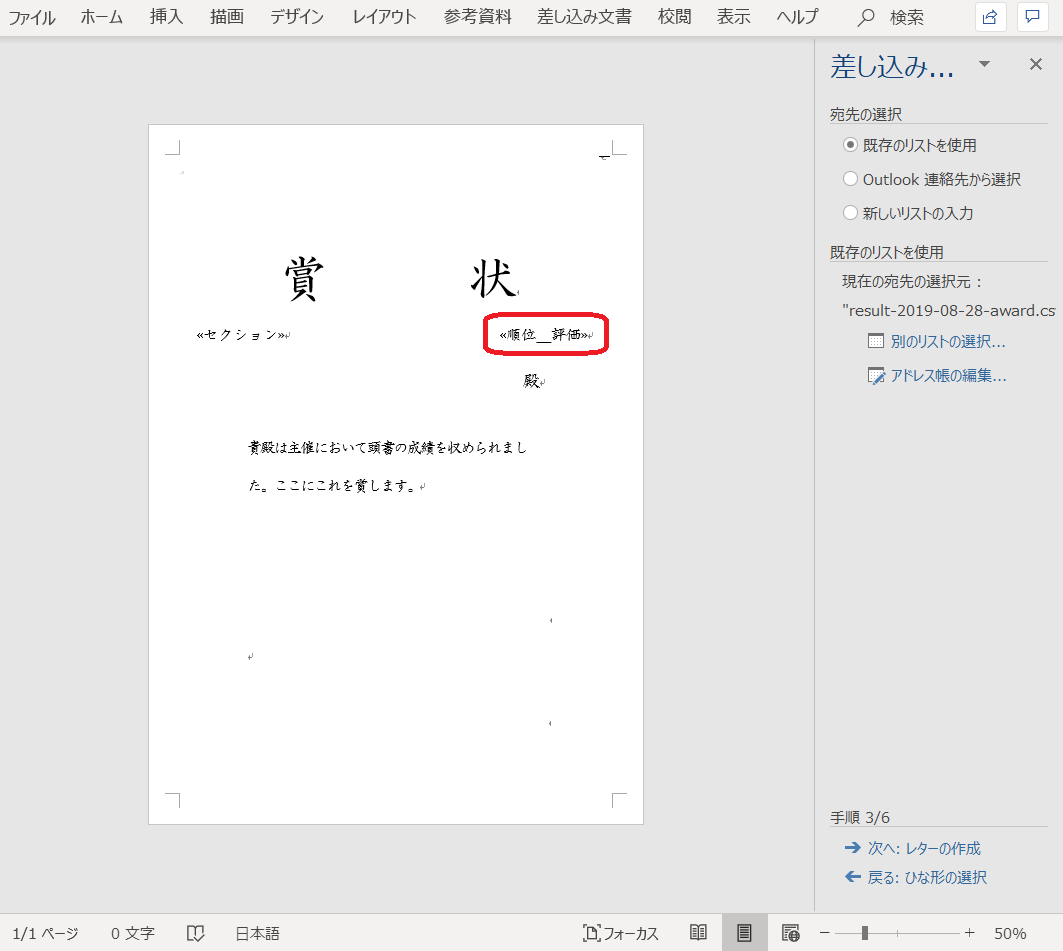Select the 既存のリストを使用 radio button
The width and height of the screenshot is (1063, 951).
(851, 145)
